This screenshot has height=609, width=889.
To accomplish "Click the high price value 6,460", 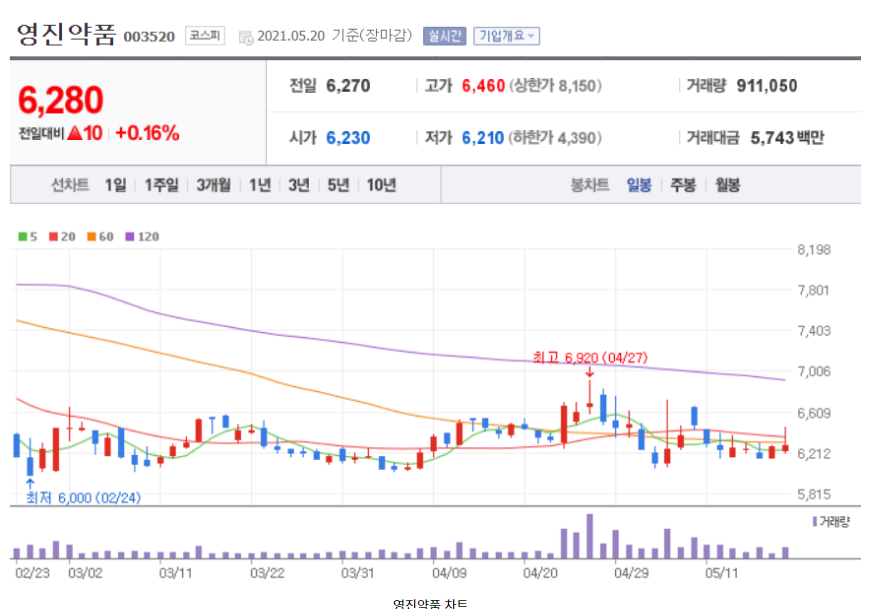I will coord(483,86).
